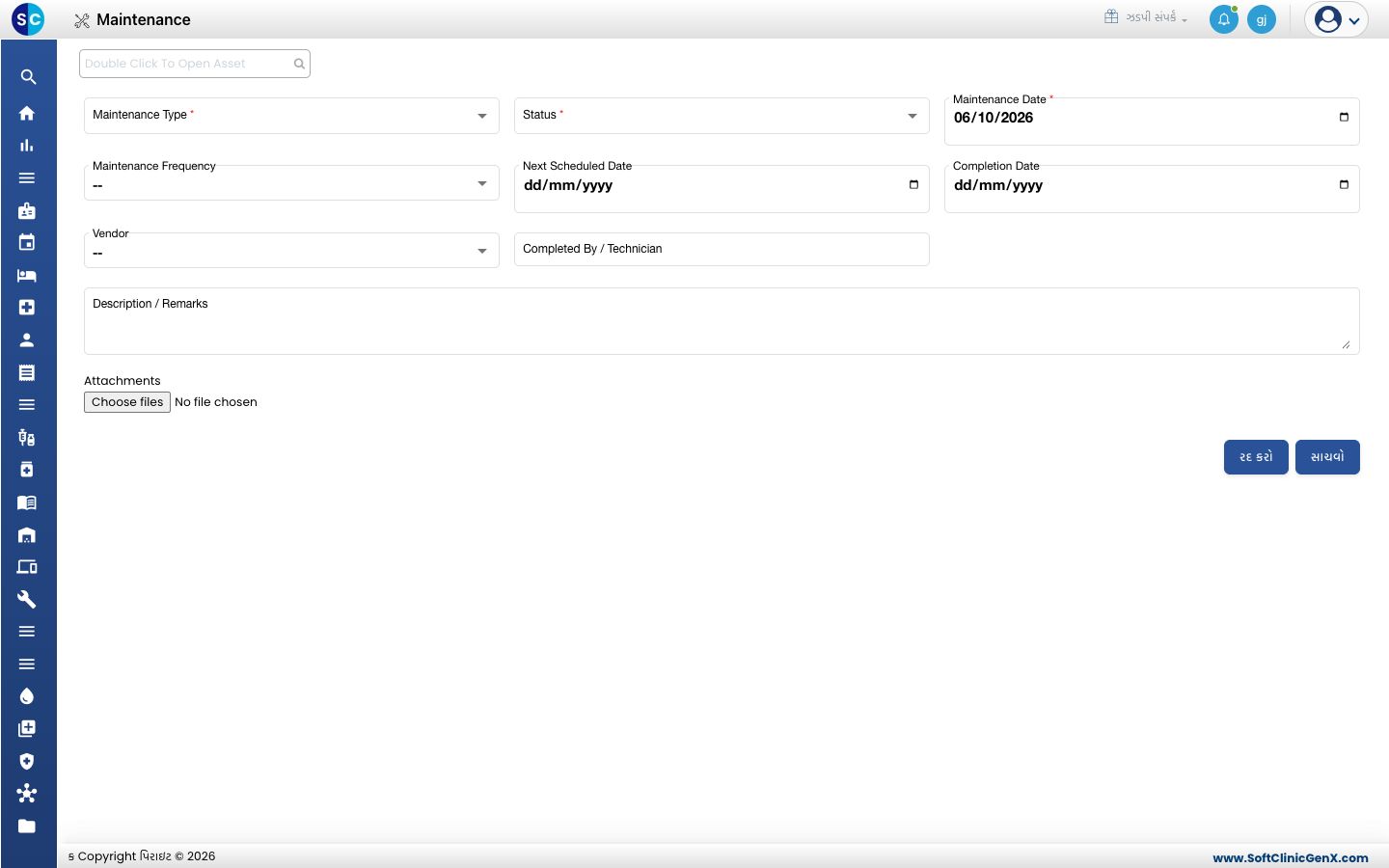Click the blue save button
Viewport: 1389px width, 868px height.
(1327, 457)
